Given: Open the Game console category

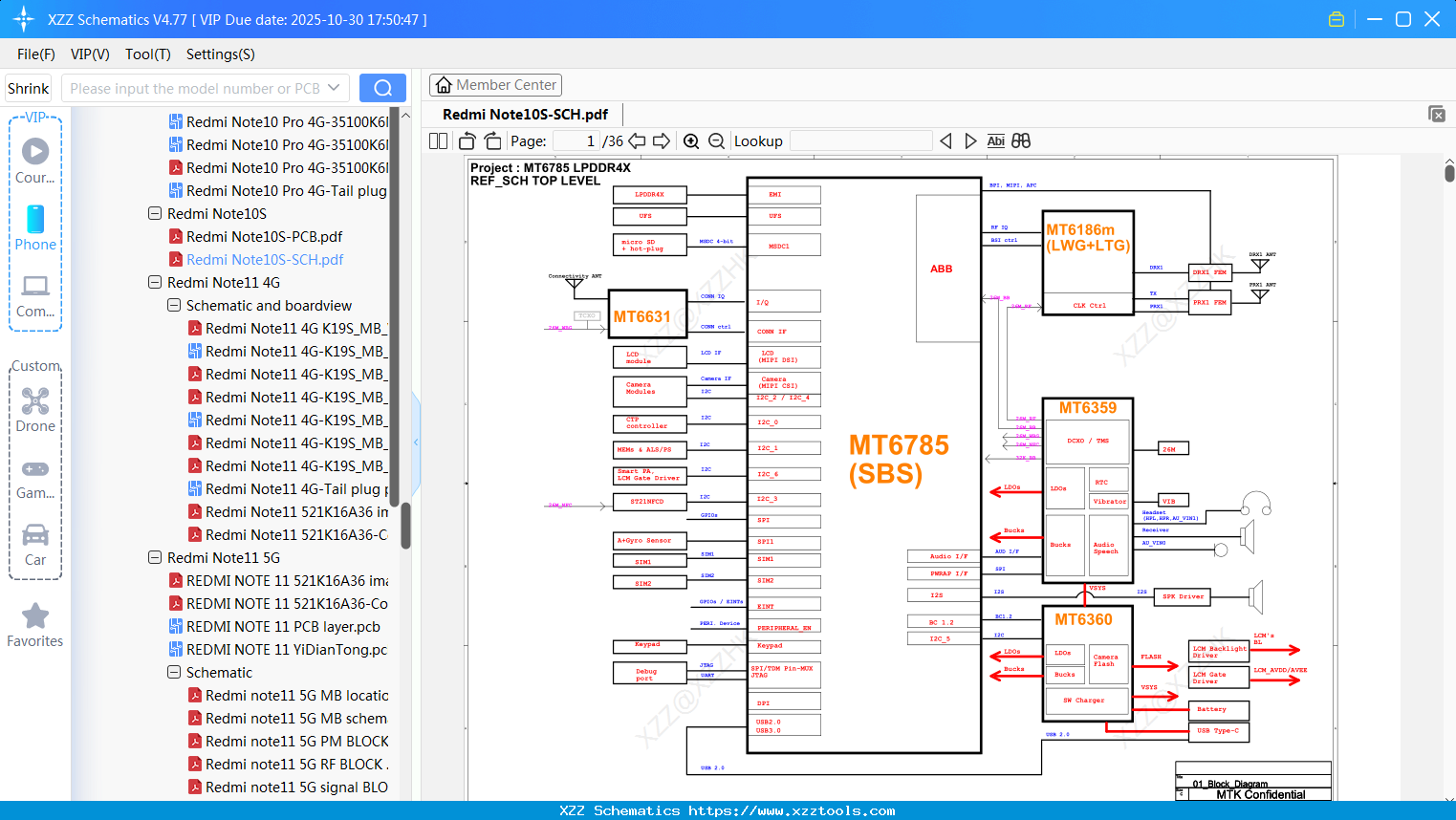Looking at the screenshot, I should tap(35, 478).
